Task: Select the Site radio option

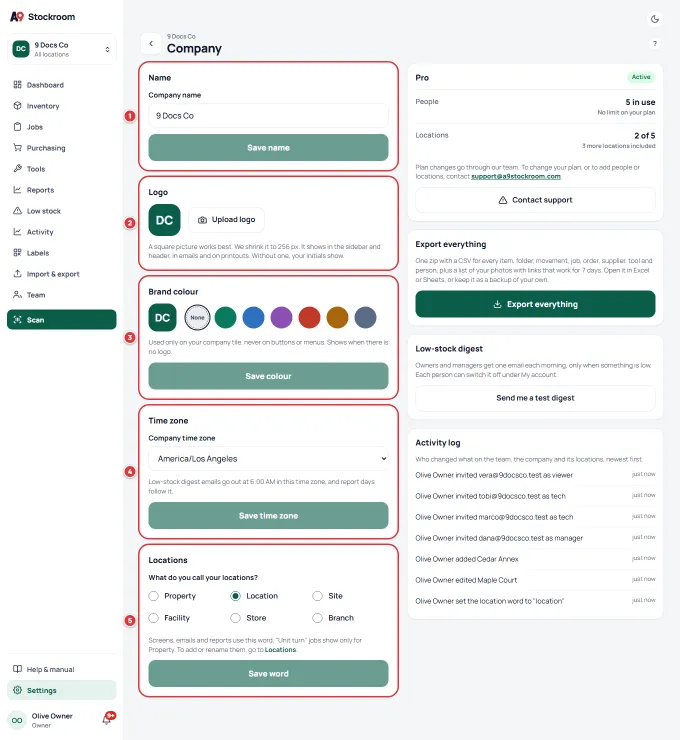Action: pyautogui.click(x=318, y=596)
